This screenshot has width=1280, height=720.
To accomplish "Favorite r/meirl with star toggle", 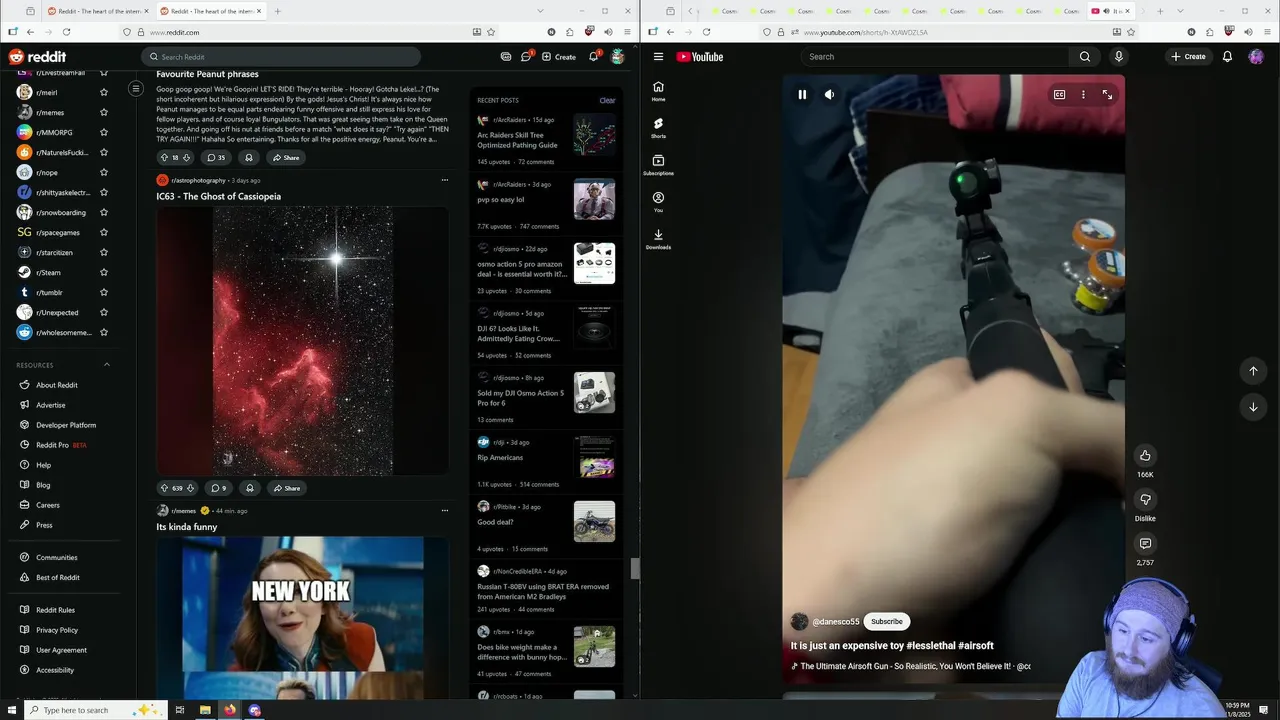I will 103,92.
